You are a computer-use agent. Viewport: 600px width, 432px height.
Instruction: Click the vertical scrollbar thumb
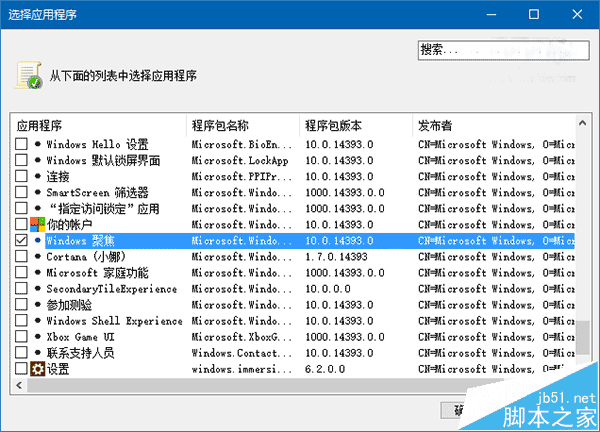click(x=582, y=337)
